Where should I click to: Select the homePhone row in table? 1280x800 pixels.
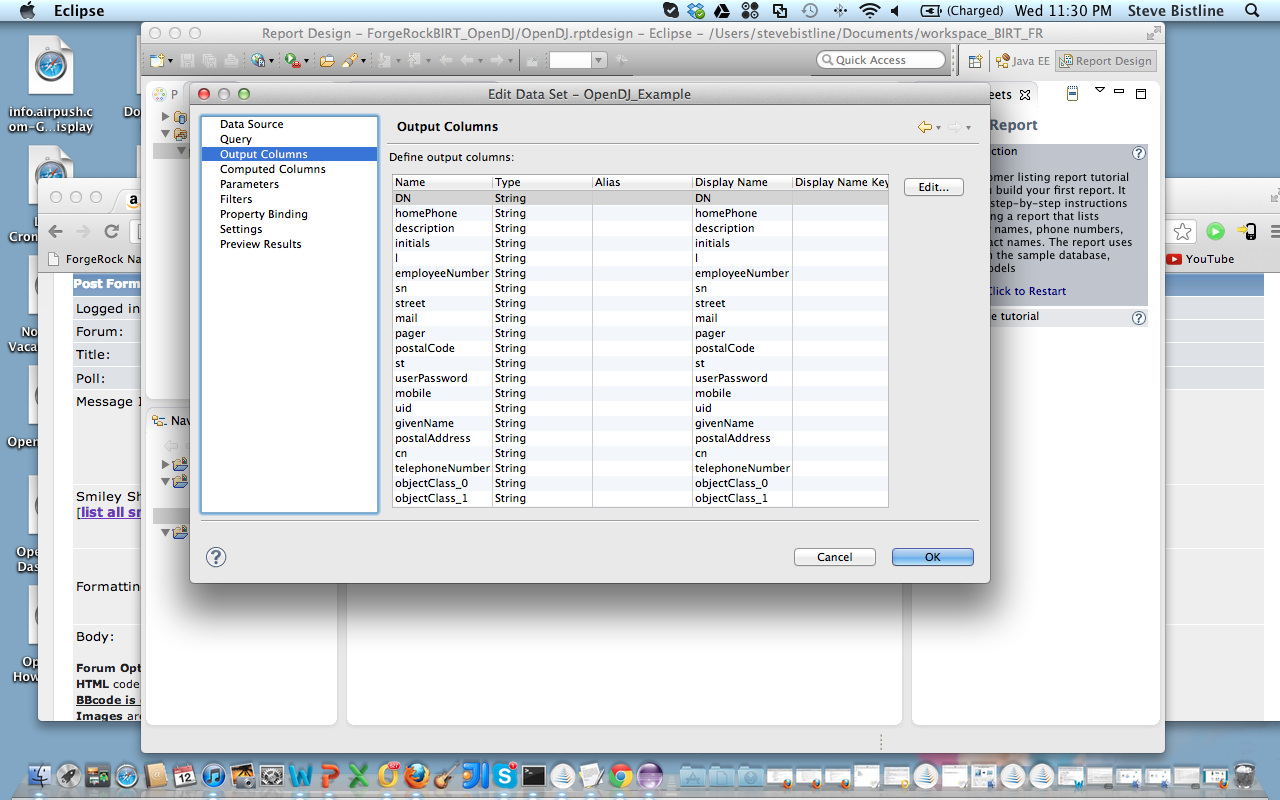point(640,213)
